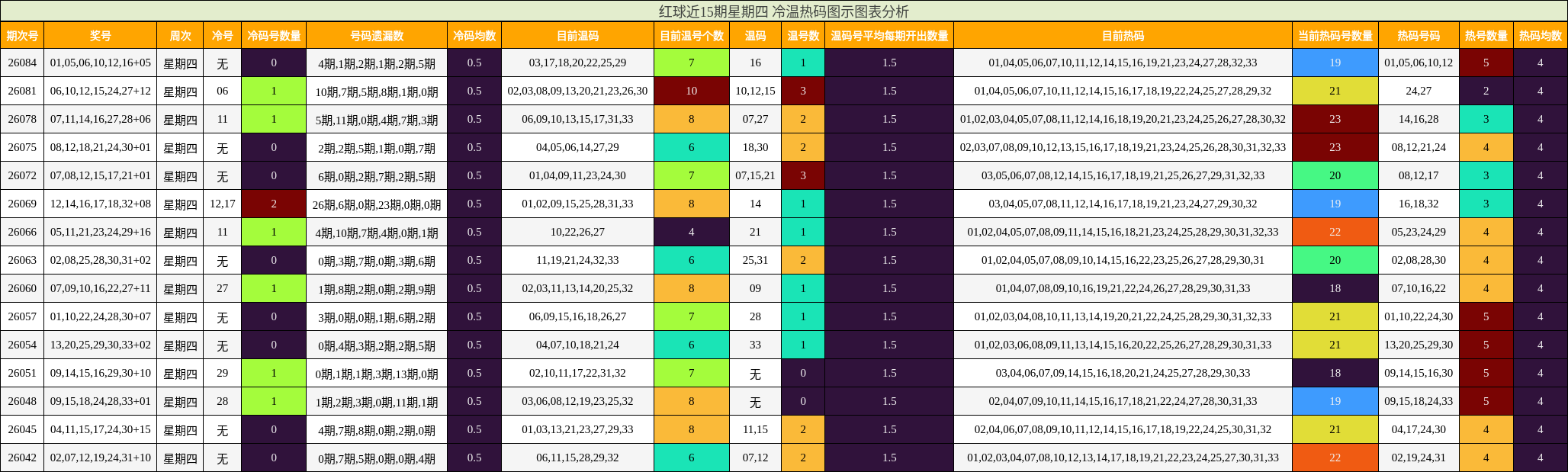Click the warm count 4 in row 26066

[692, 232]
